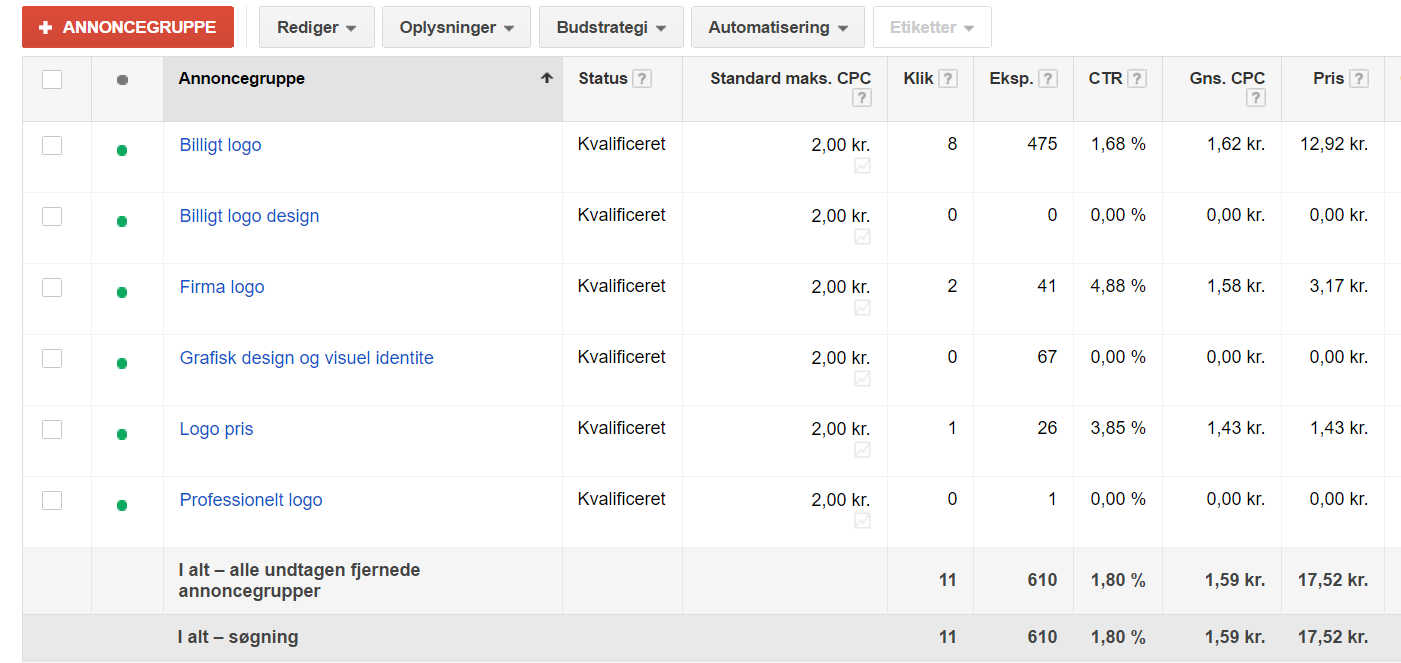Open the Billigt logo ad group link
The height and width of the screenshot is (663, 1401).
(220, 145)
